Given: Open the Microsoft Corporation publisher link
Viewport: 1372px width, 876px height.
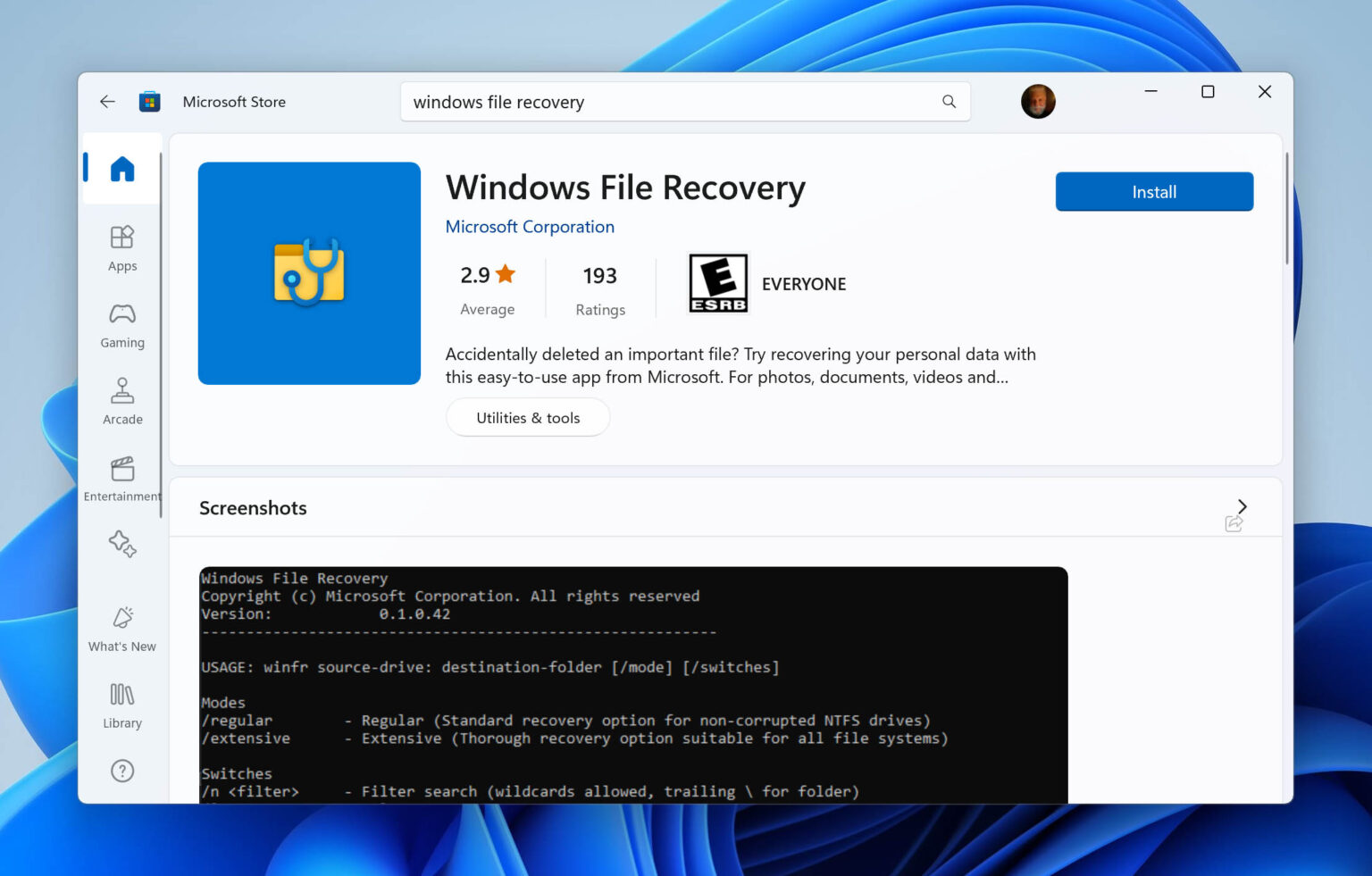Looking at the screenshot, I should [530, 227].
